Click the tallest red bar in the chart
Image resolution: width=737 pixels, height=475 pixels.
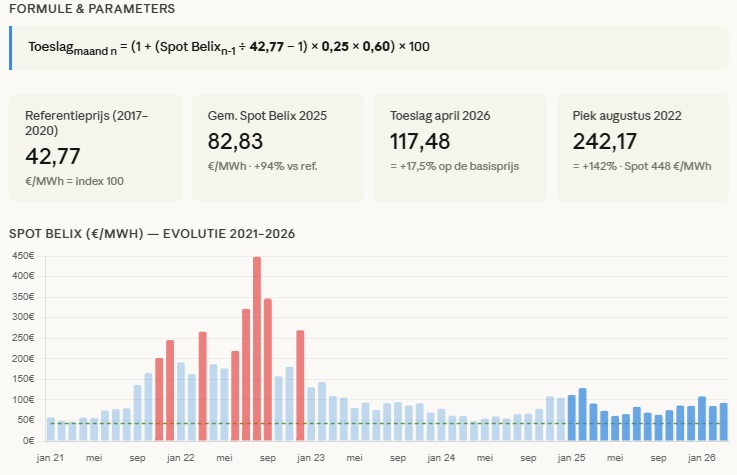tap(257, 350)
